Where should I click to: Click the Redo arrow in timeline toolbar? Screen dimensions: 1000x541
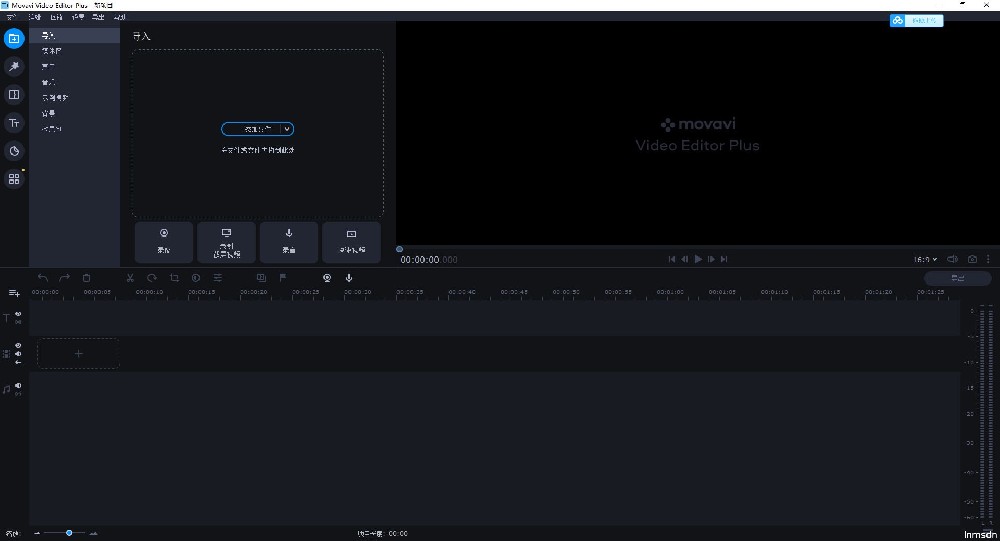pyautogui.click(x=64, y=278)
